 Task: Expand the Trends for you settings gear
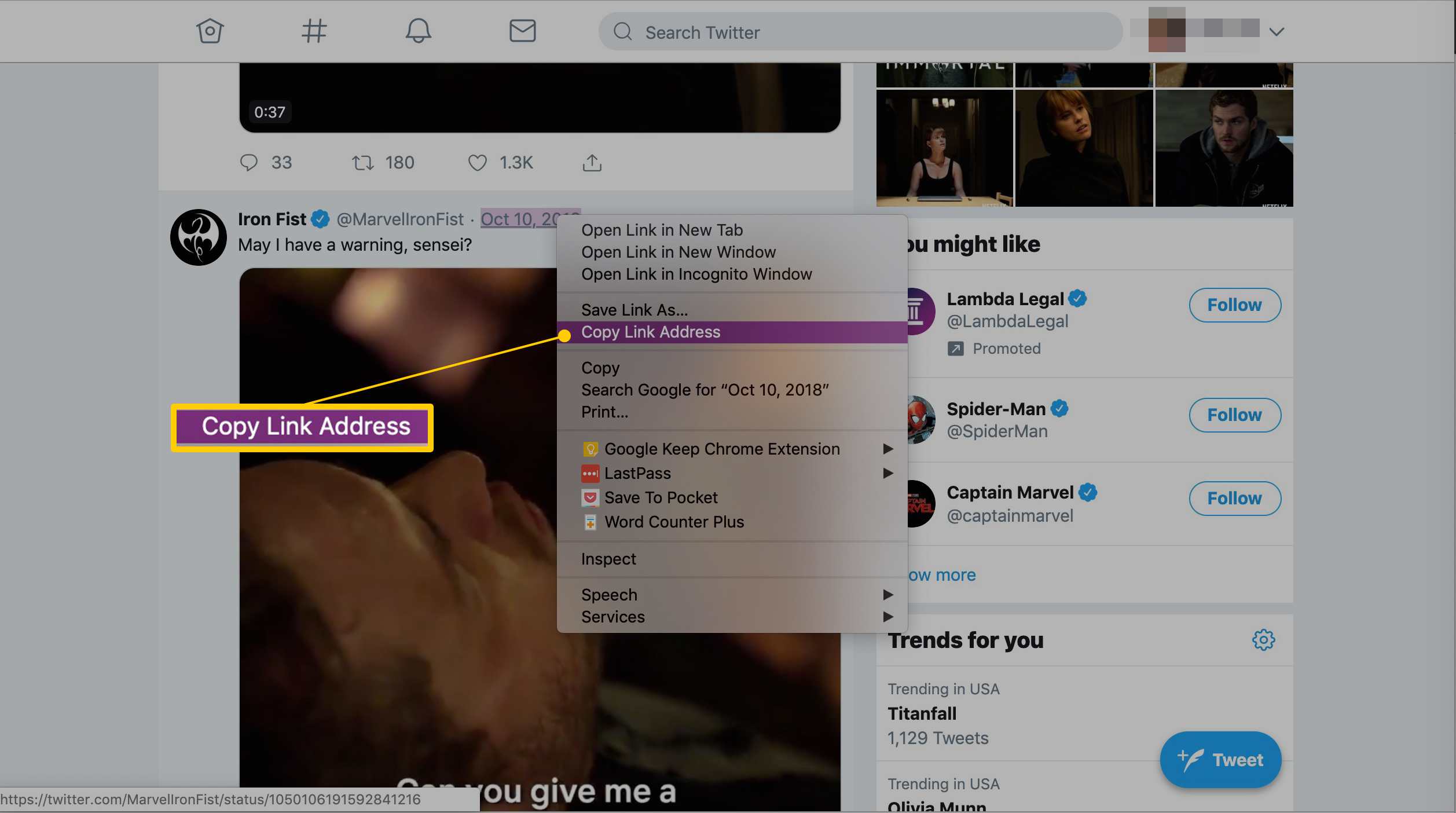[1264, 640]
